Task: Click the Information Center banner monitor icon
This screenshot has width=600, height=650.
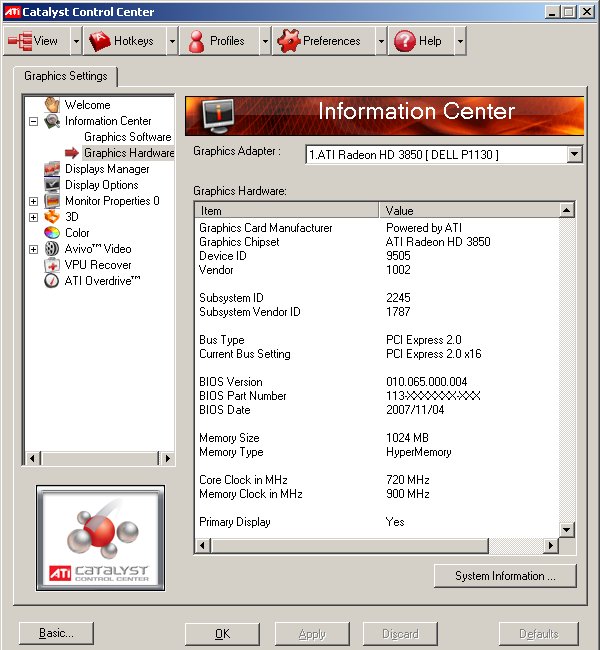Action: 218,116
